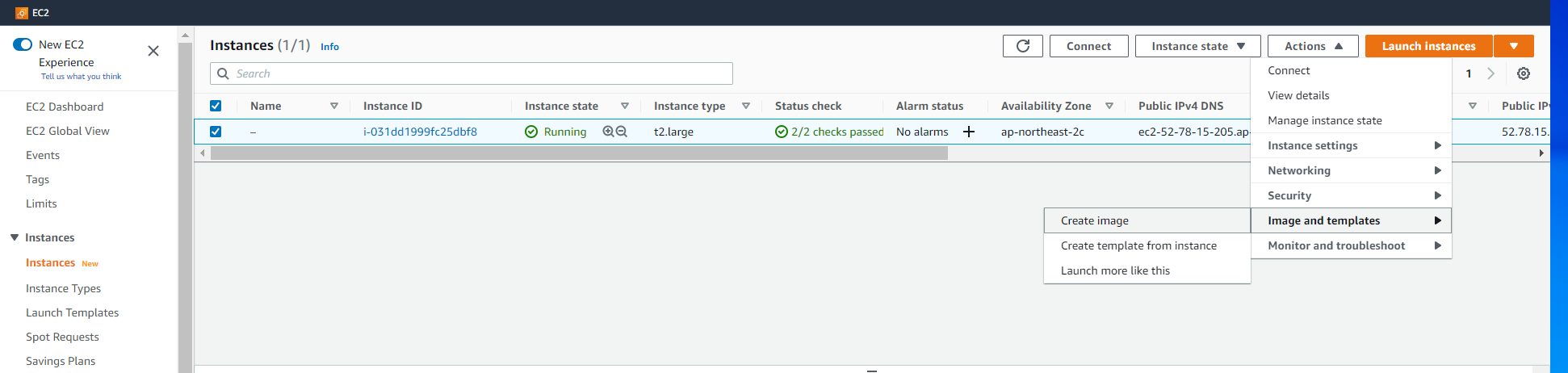Click the Alarm status column header
1568x373 pixels.
(929, 106)
